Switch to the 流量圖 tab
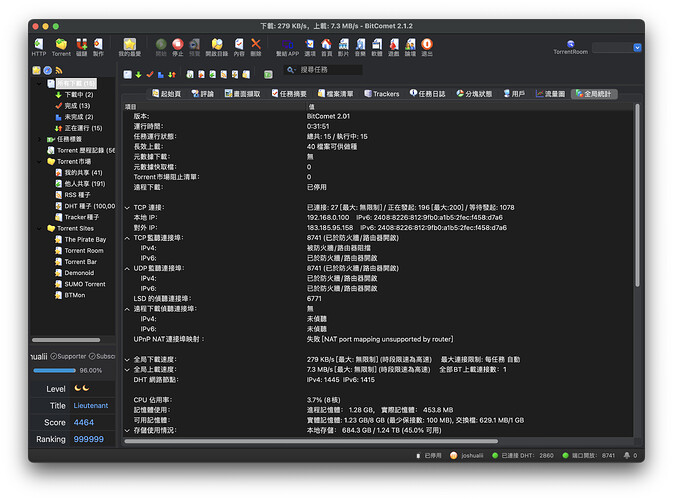673x500 pixels. pyautogui.click(x=550, y=94)
